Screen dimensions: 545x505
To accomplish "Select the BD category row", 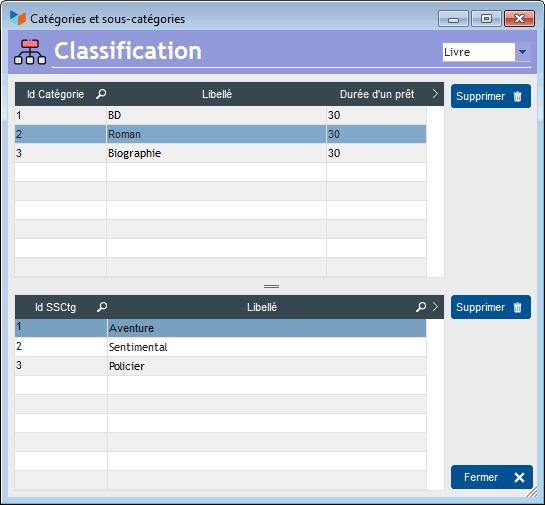I will [x=220, y=115].
